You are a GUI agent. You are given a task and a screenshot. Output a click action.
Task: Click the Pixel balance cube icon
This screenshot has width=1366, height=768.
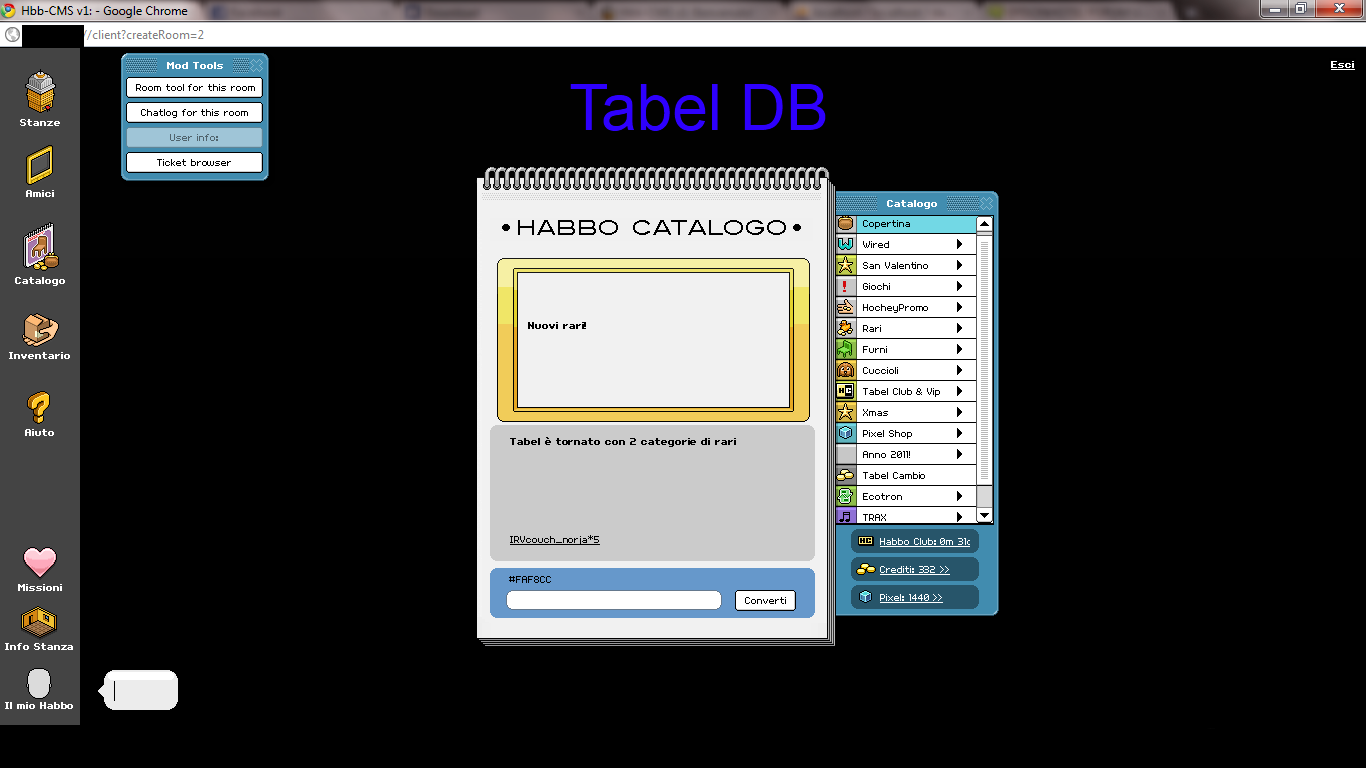866,597
